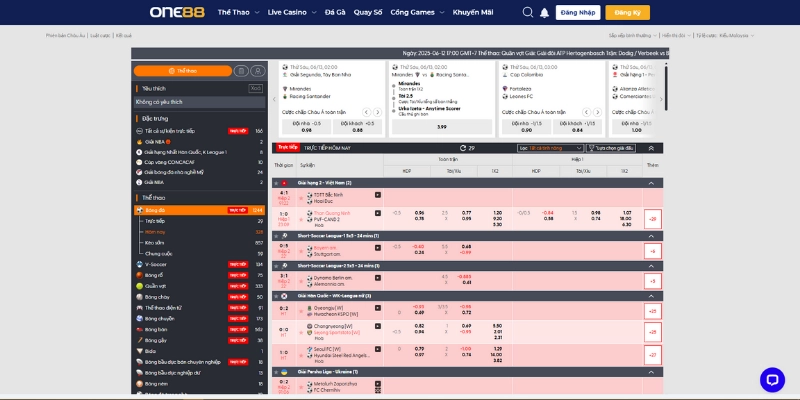Play live stream for Bayern am. match

pos(378,247)
